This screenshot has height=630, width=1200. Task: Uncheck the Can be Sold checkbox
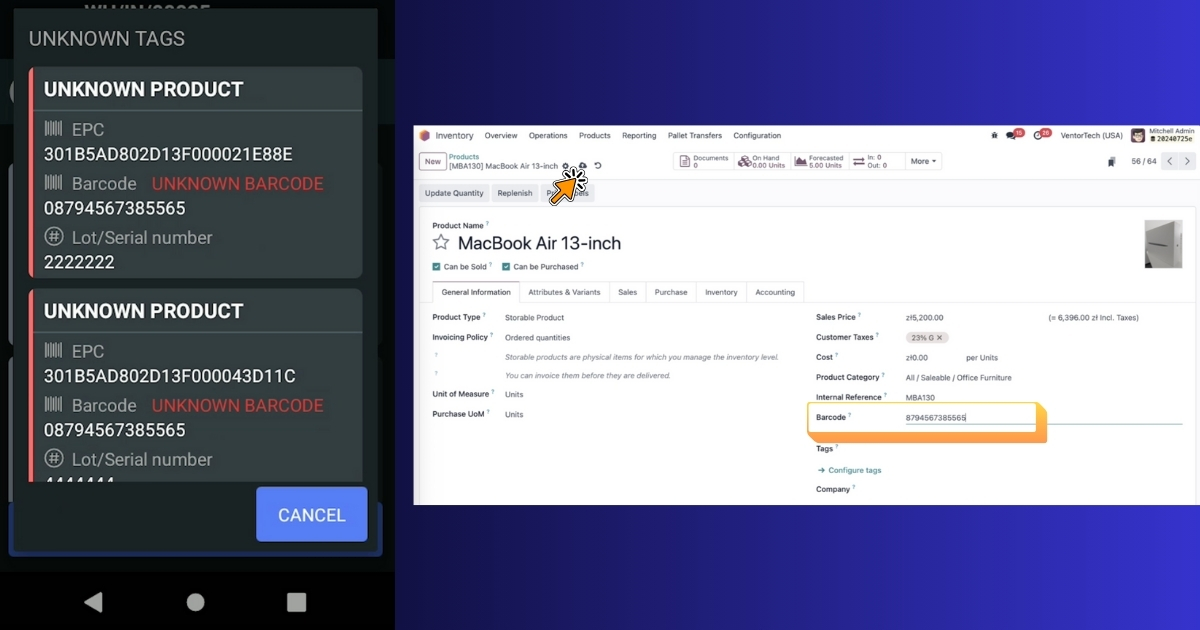click(438, 266)
